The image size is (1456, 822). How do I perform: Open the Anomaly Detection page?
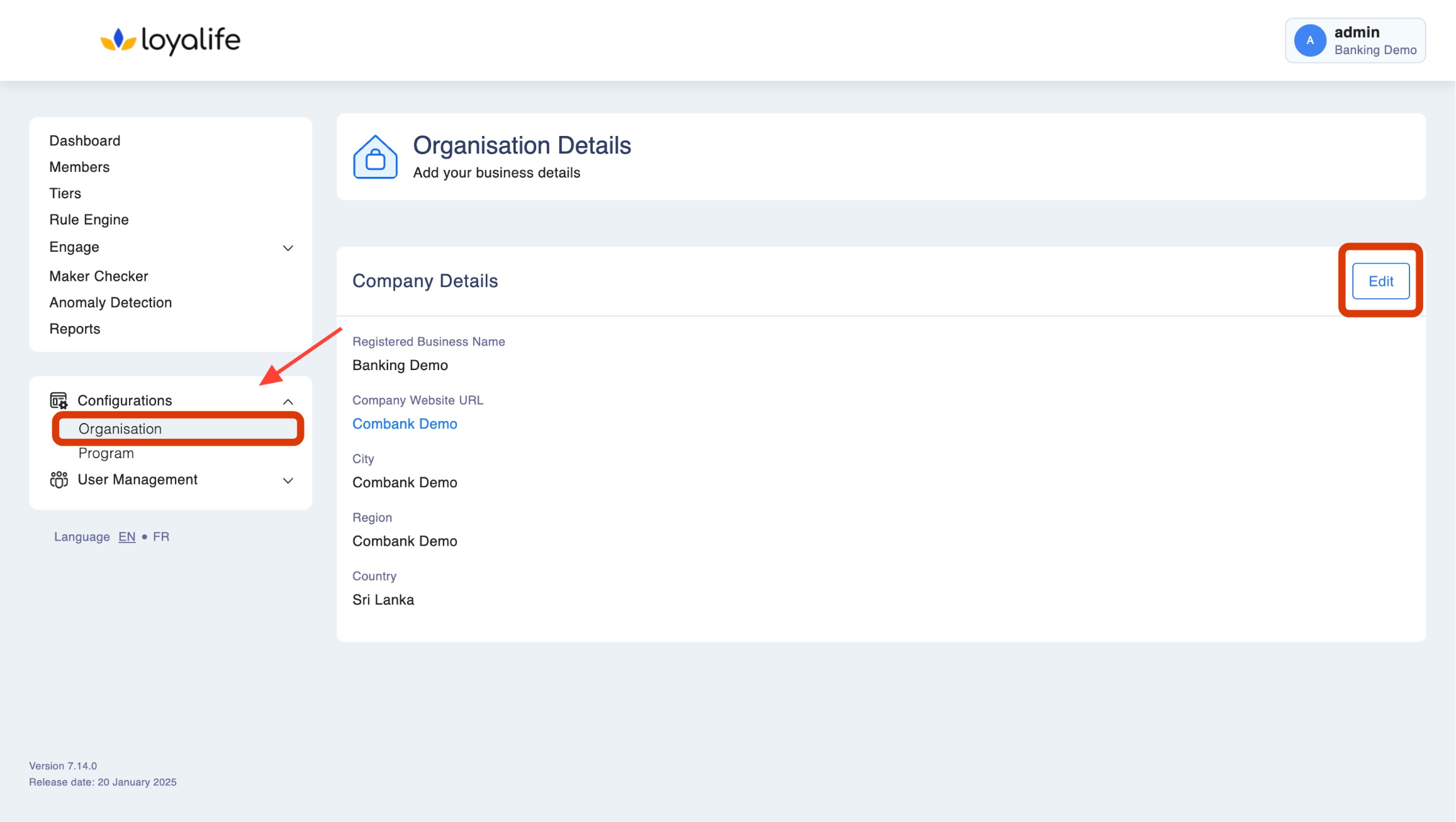coord(110,303)
